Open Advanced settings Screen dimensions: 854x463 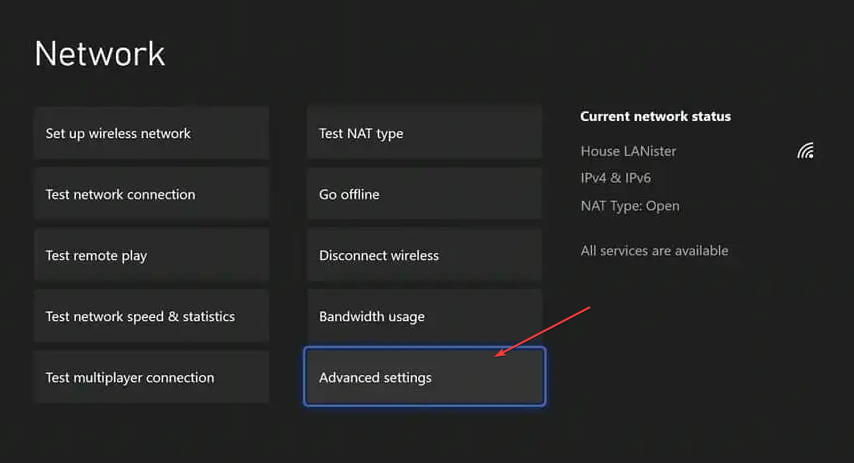click(424, 377)
